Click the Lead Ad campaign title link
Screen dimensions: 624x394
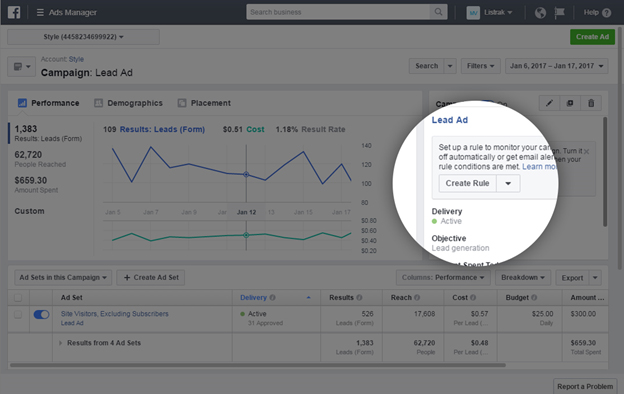pyautogui.click(x=450, y=120)
